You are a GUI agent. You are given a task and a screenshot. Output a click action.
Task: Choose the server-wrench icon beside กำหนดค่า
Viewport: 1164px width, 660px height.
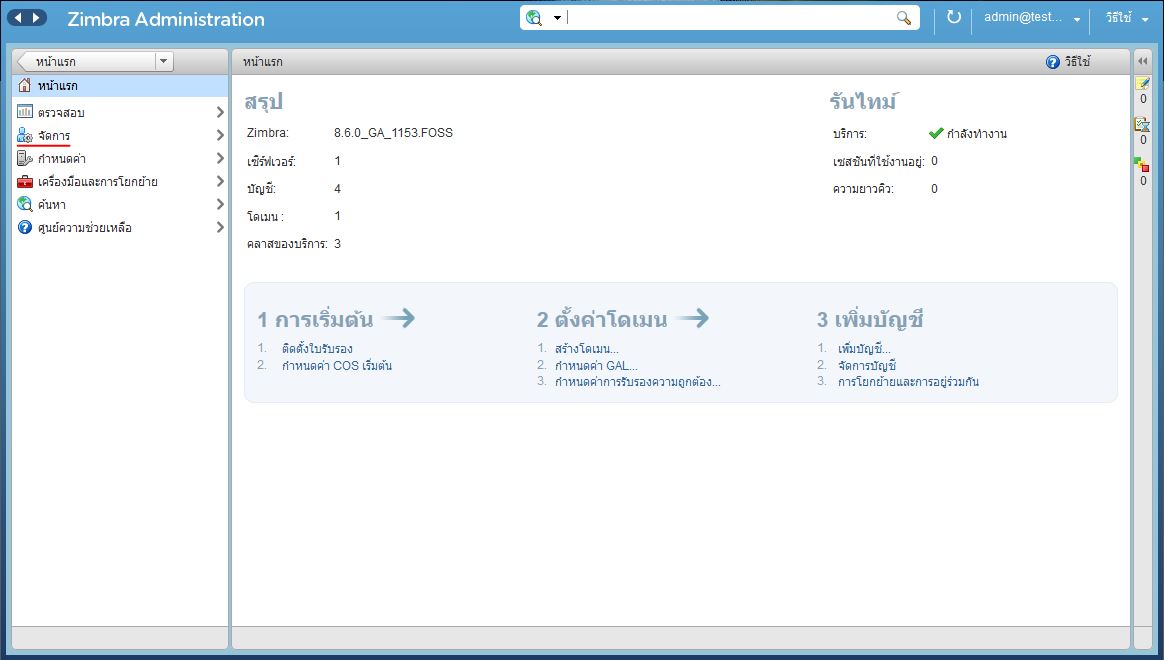coord(24,158)
